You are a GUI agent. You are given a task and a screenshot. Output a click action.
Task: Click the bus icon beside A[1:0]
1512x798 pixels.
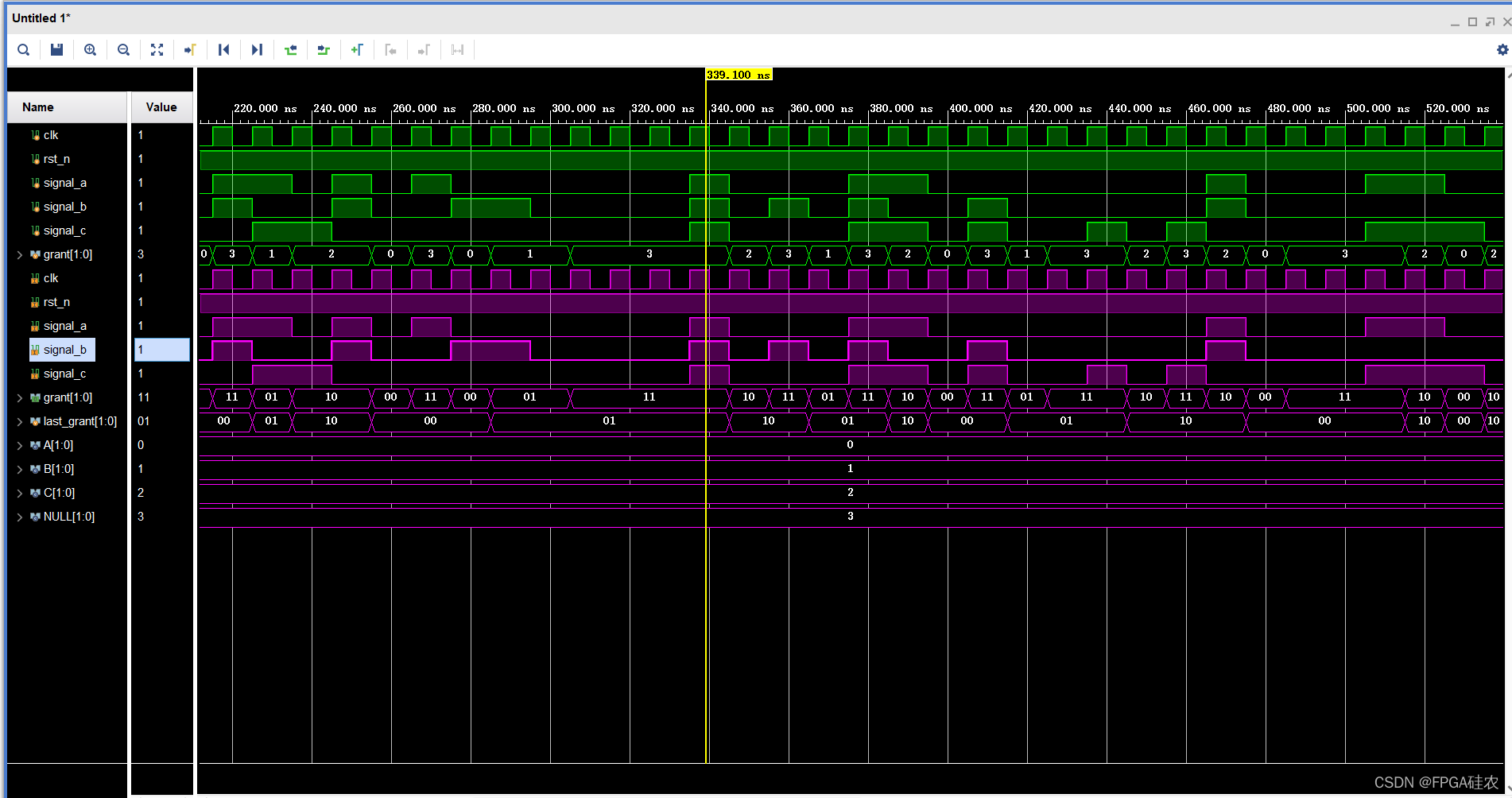click(35, 445)
